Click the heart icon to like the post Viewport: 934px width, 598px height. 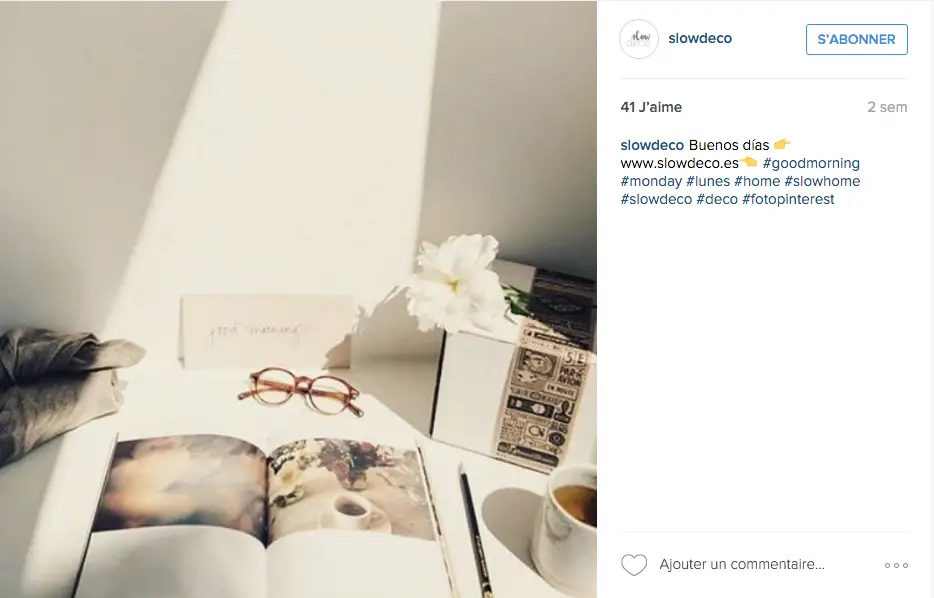[x=634, y=565]
